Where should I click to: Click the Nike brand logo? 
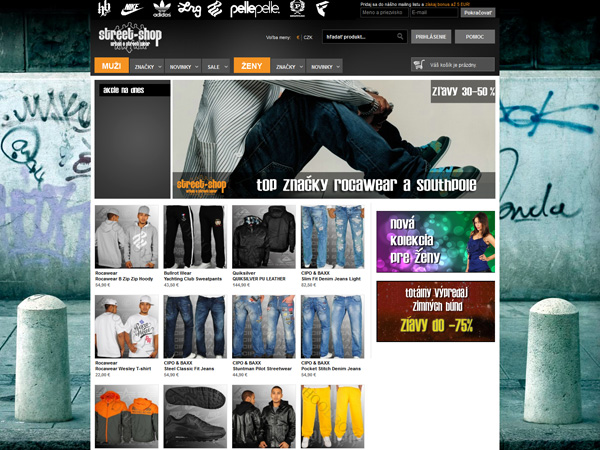(132, 9)
